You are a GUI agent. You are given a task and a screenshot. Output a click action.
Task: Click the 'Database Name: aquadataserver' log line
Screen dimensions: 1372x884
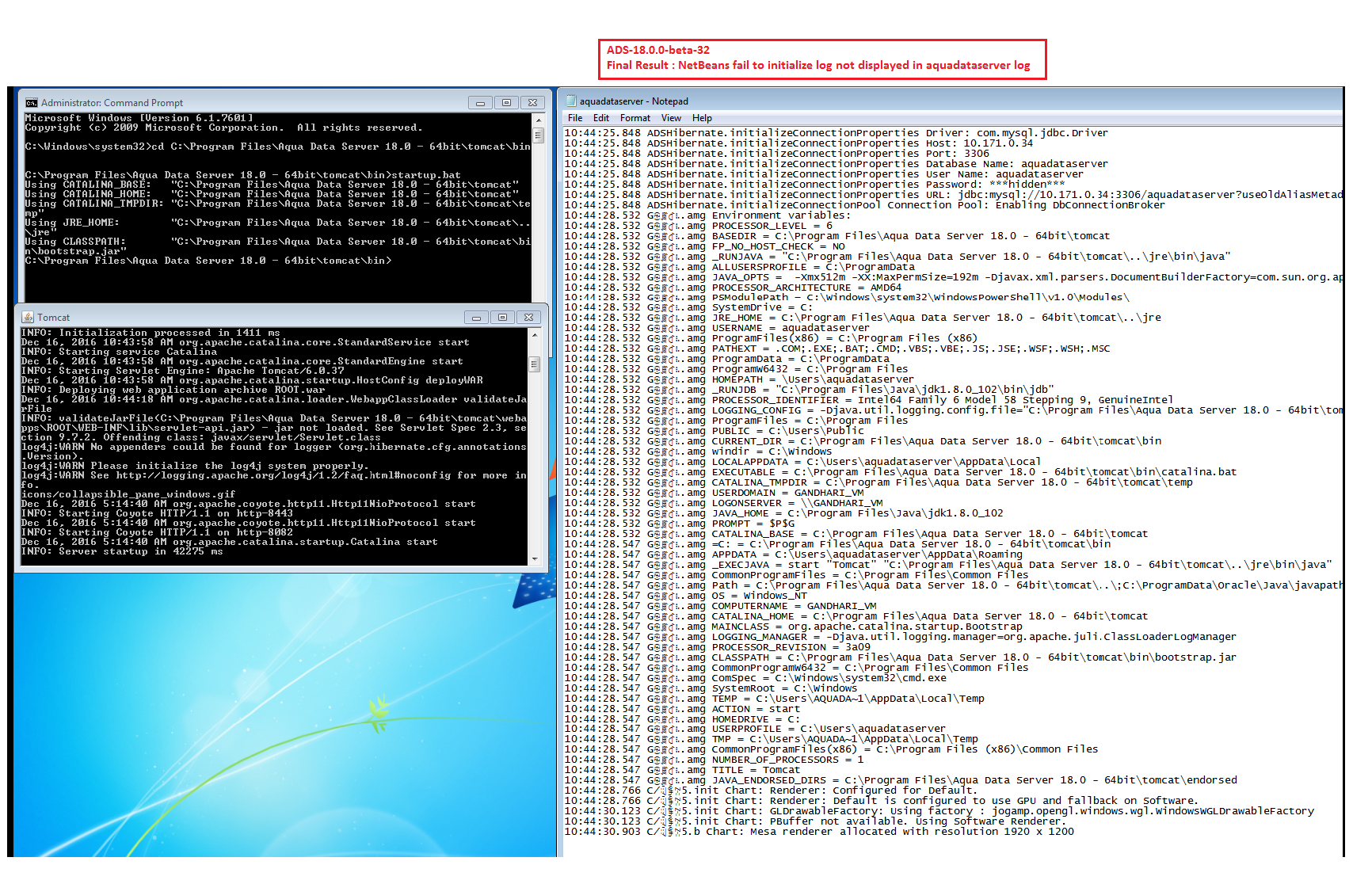coord(836,164)
